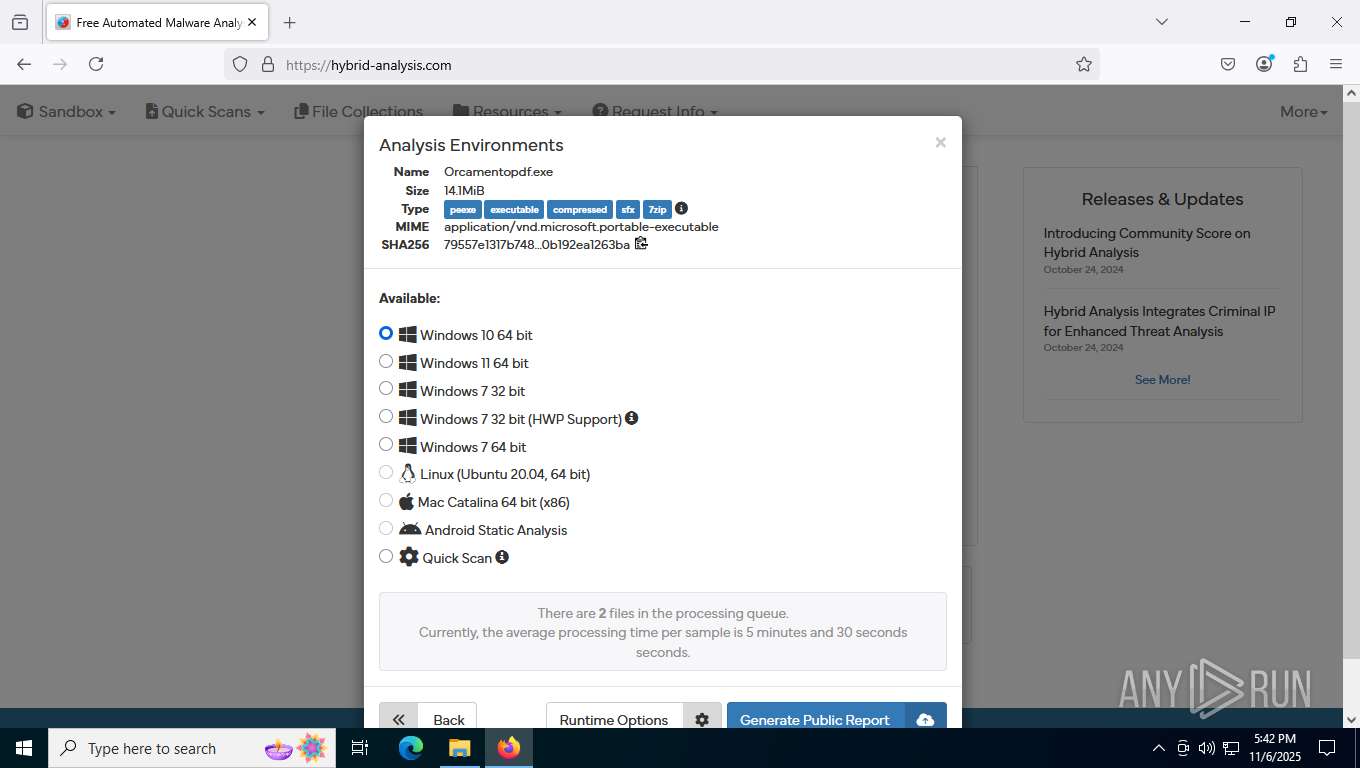
Task: Click the compressed type tag
Action: [580, 209]
